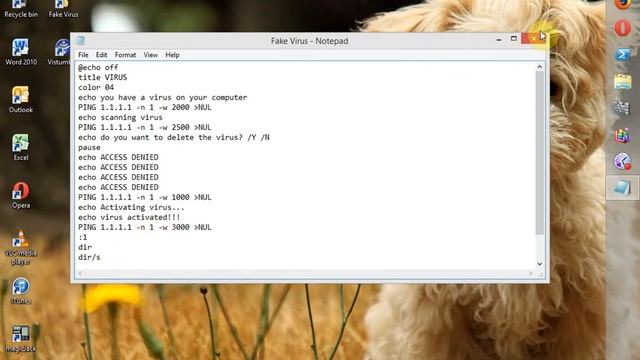Click the colorful stacked books taskbar icon
Viewport: 640px width, 360px height.
[x=622, y=135]
